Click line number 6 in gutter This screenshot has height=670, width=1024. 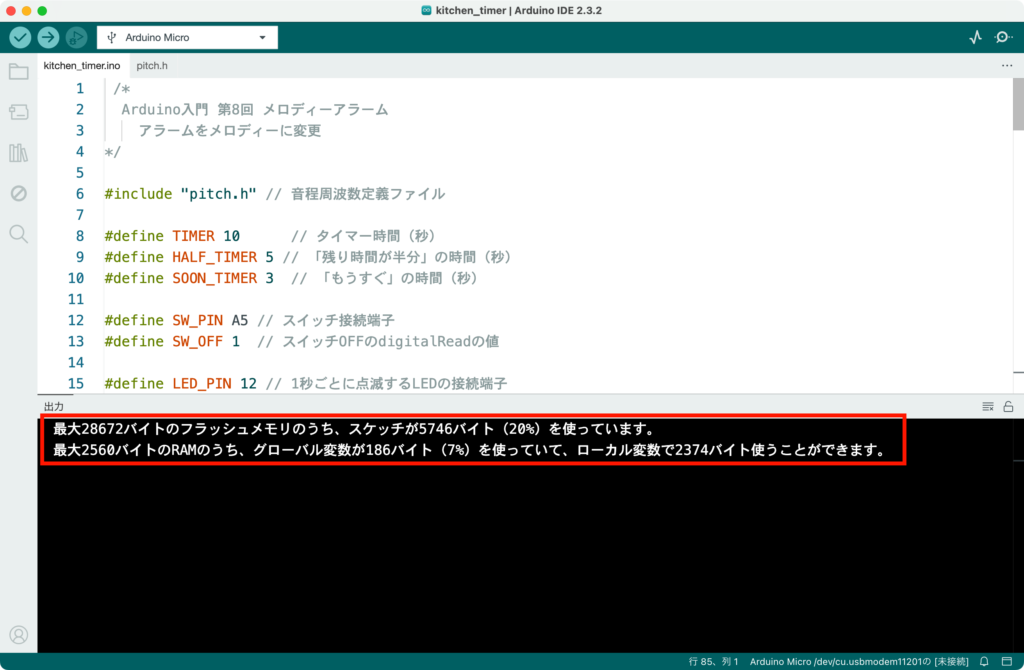80,194
